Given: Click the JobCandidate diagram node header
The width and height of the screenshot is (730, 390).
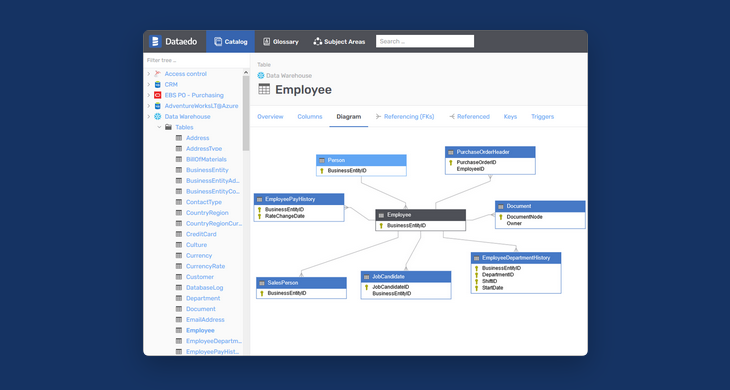Looking at the screenshot, I should pyautogui.click(x=406, y=276).
